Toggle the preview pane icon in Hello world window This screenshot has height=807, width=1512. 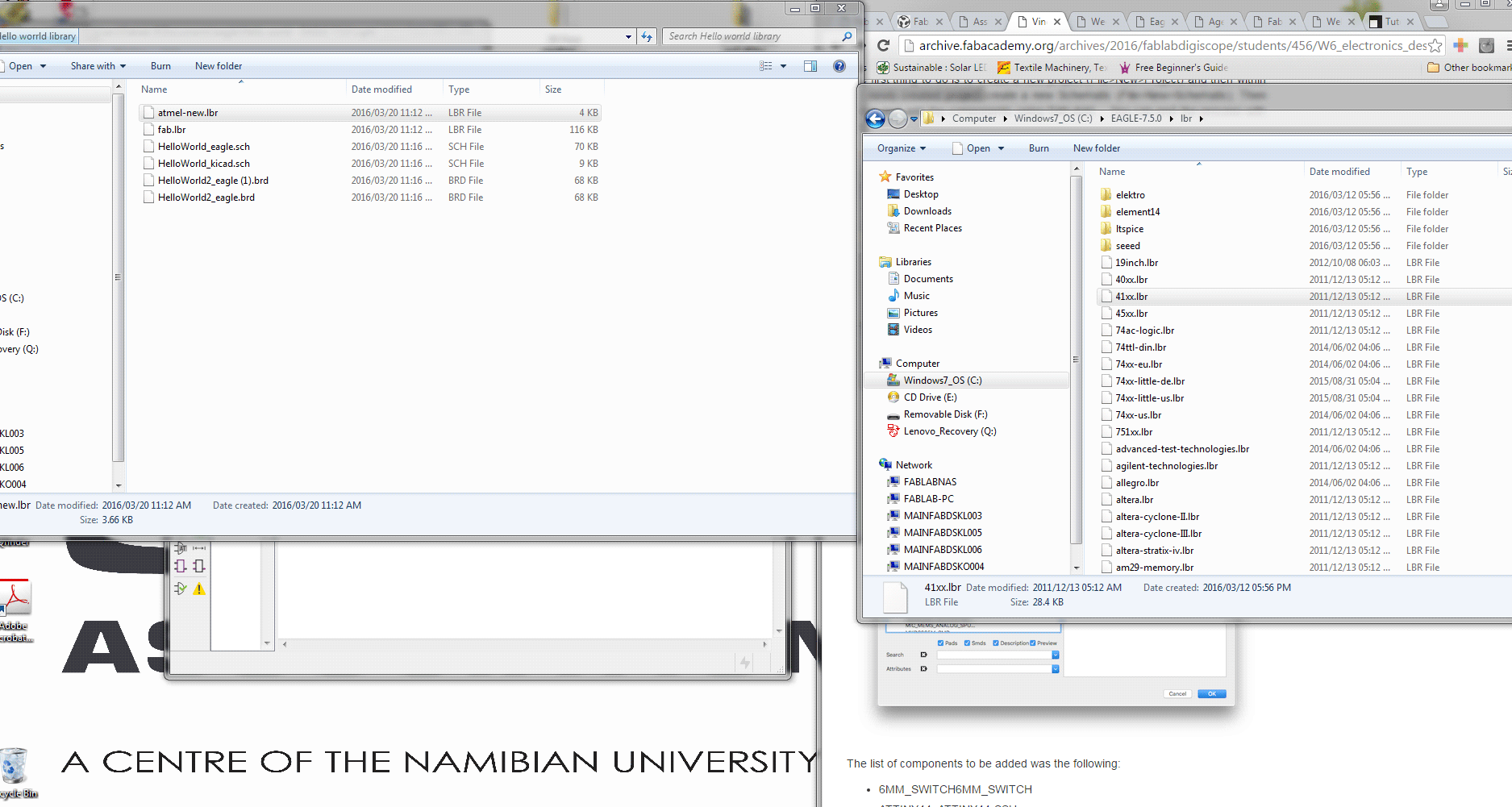click(810, 66)
